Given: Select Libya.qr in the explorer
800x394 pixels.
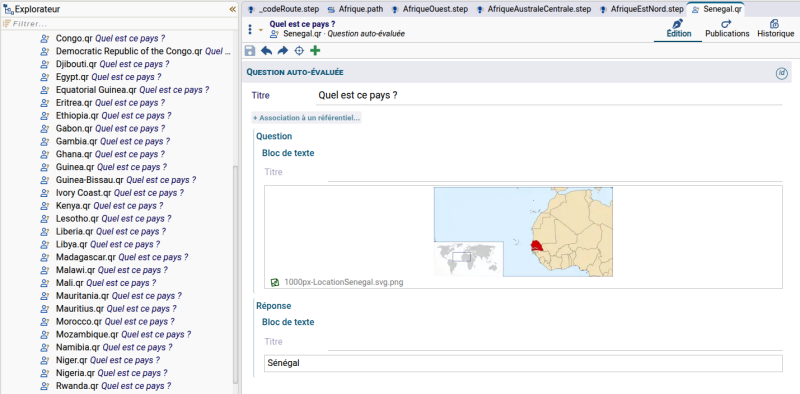Looking at the screenshot, I should pos(100,244).
